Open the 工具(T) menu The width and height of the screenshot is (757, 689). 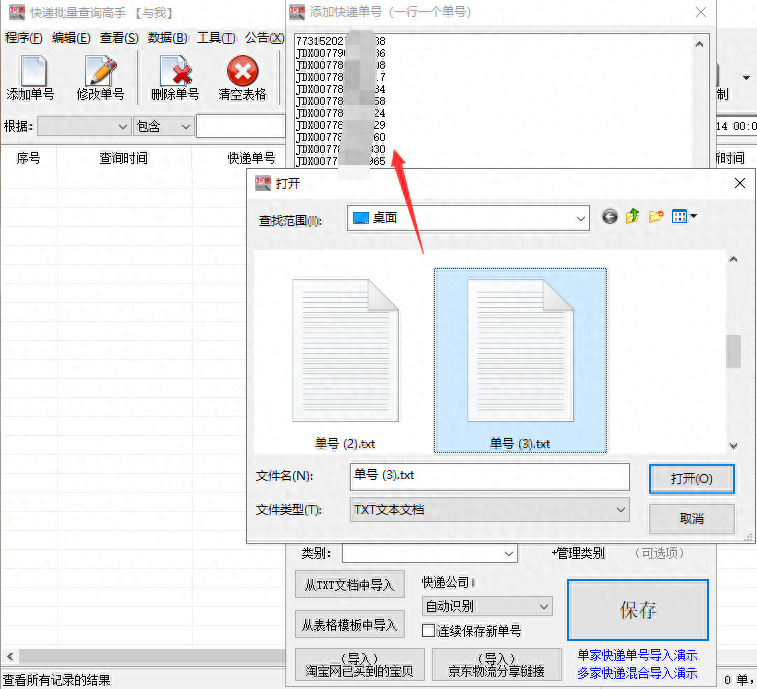[x=216, y=38]
